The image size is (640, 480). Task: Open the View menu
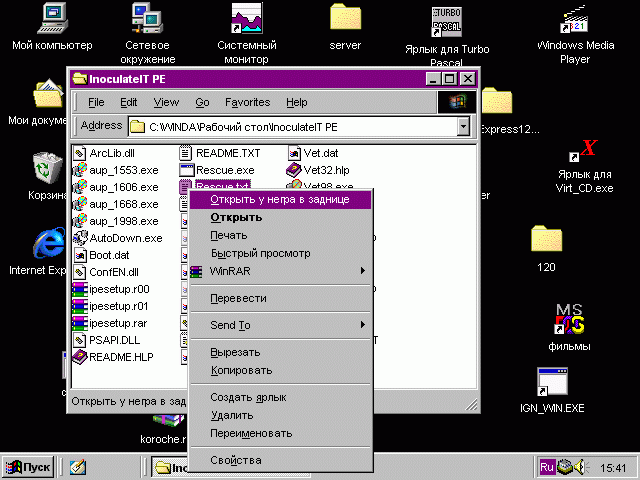166,102
